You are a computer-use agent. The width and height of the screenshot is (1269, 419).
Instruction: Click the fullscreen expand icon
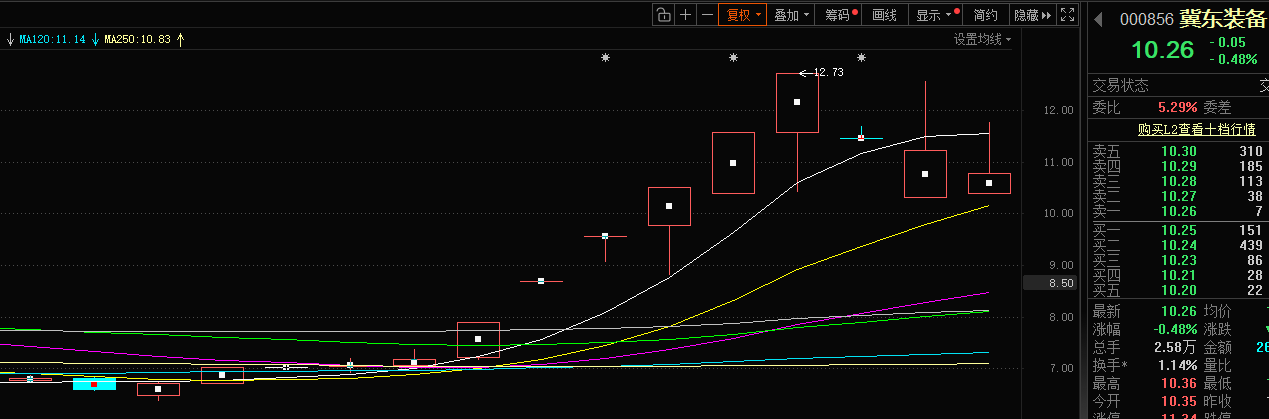[x=1067, y=15]
